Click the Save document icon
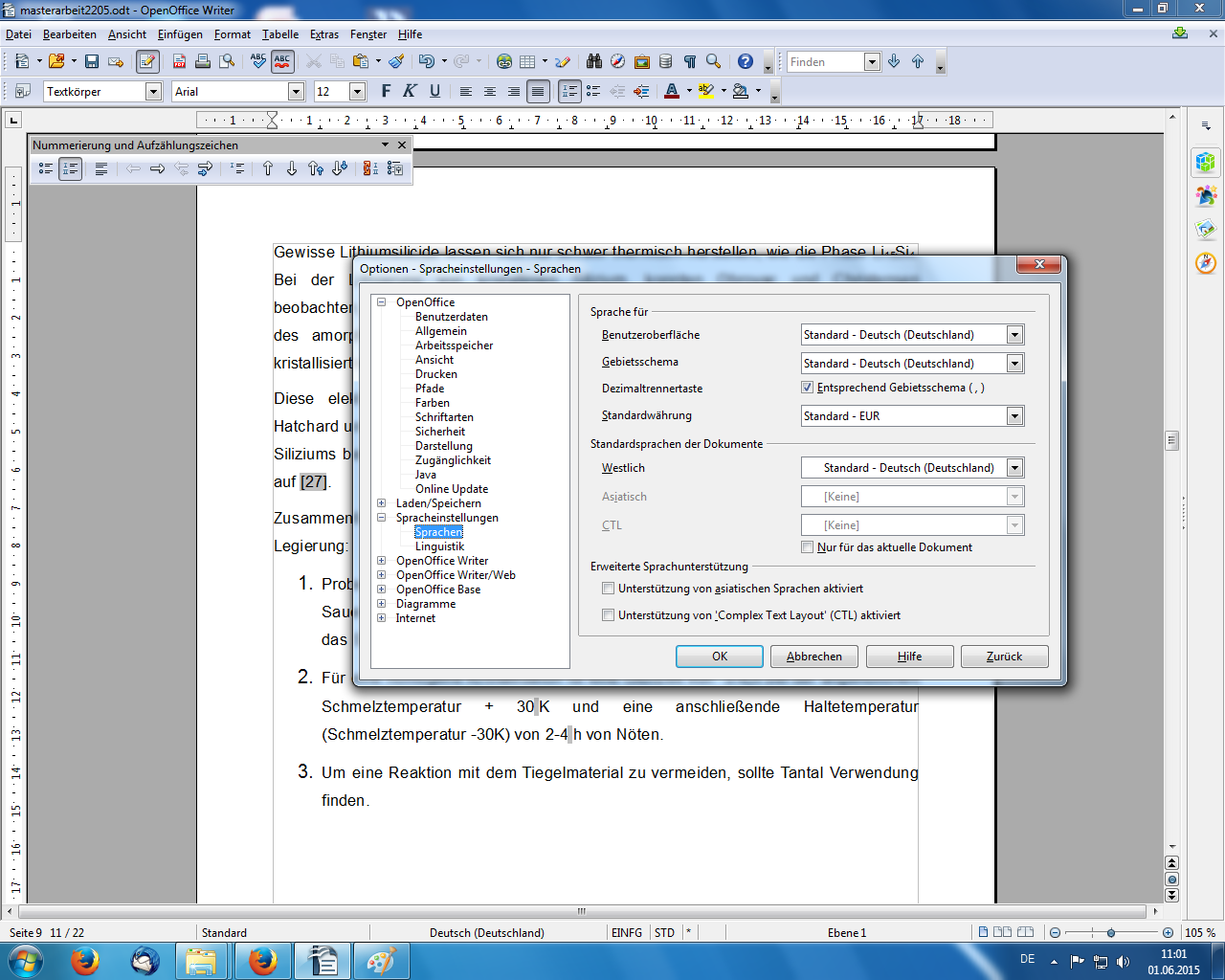This screenshot has height=980, width=1225. pos(92,61)
